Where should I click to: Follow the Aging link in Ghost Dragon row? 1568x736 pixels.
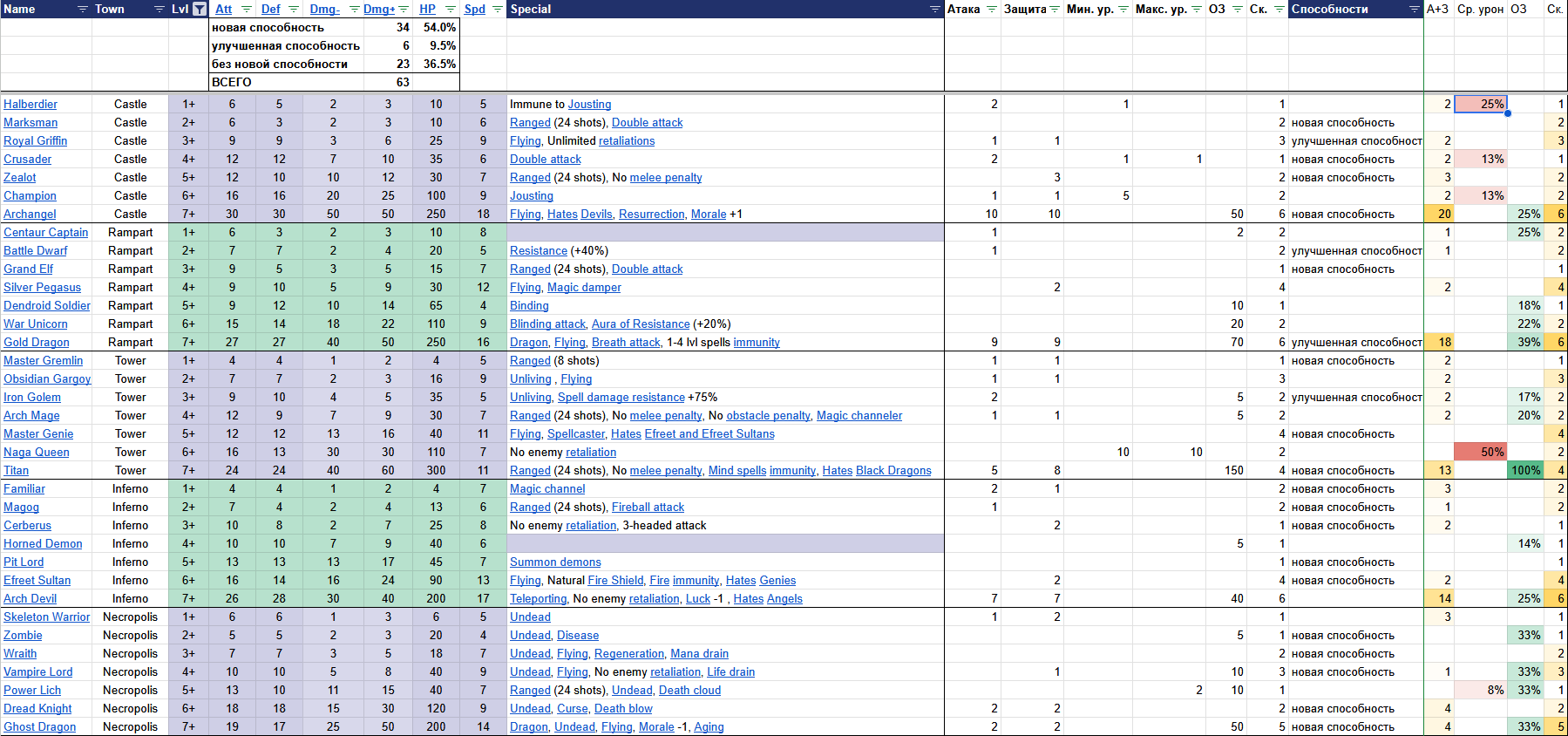(709, 726)
